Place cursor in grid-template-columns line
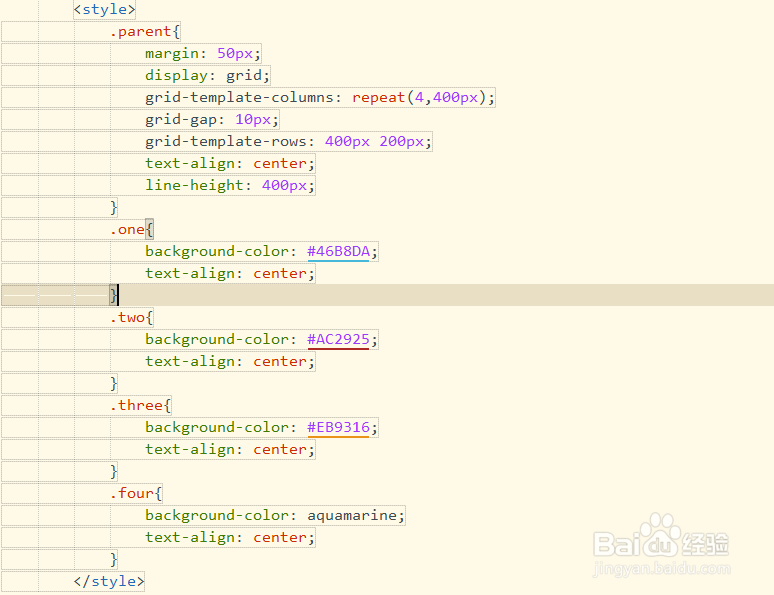This screenshot has height=595, width=774. coord(320,97)
